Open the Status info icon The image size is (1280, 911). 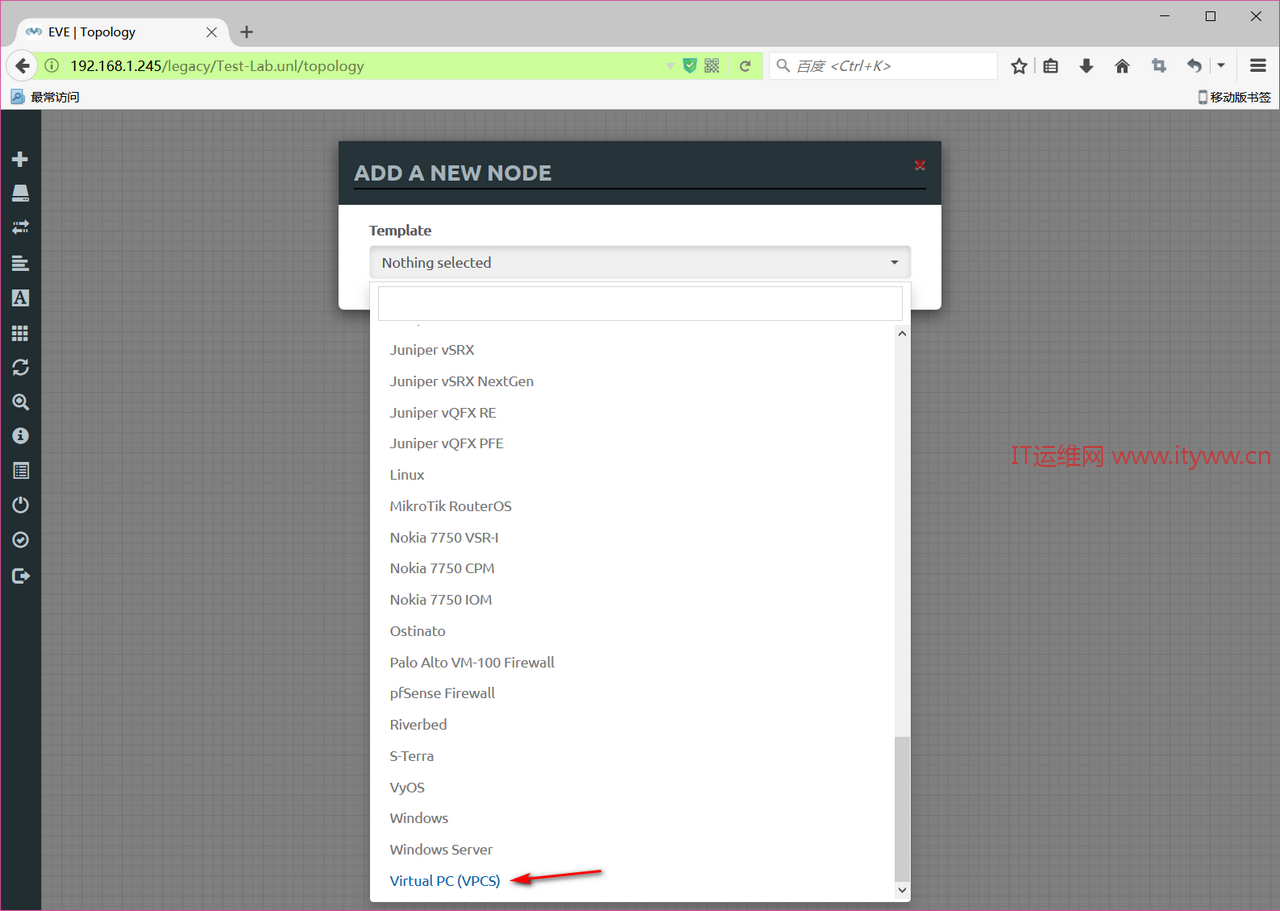click(20, 436)
